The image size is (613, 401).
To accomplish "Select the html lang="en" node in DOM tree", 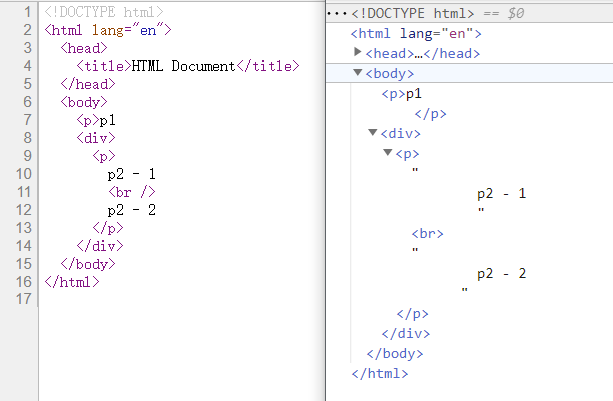I will [416, 34].
